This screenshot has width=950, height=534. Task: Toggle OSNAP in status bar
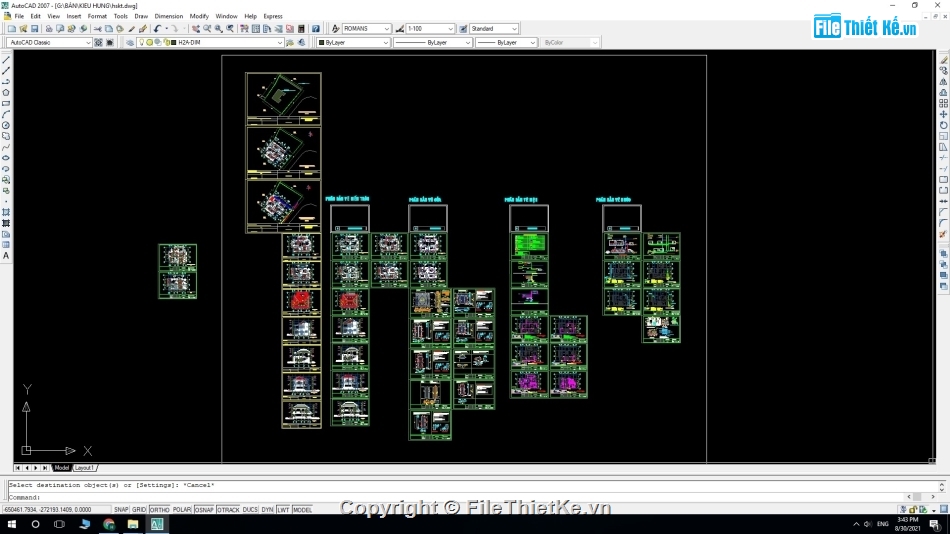coord(204,510)
